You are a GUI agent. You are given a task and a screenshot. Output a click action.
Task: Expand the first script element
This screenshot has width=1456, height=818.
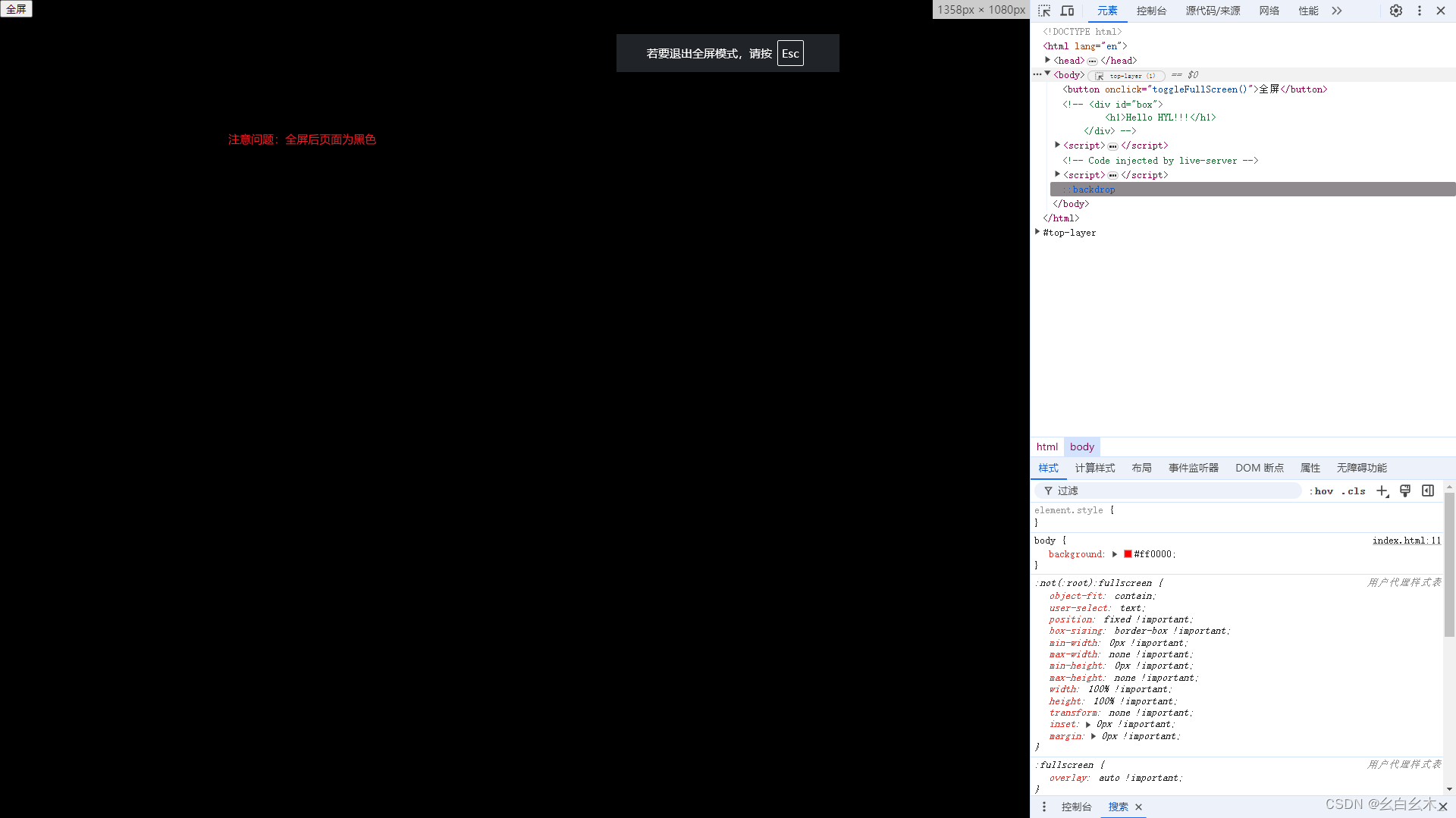coord(1057,145)
